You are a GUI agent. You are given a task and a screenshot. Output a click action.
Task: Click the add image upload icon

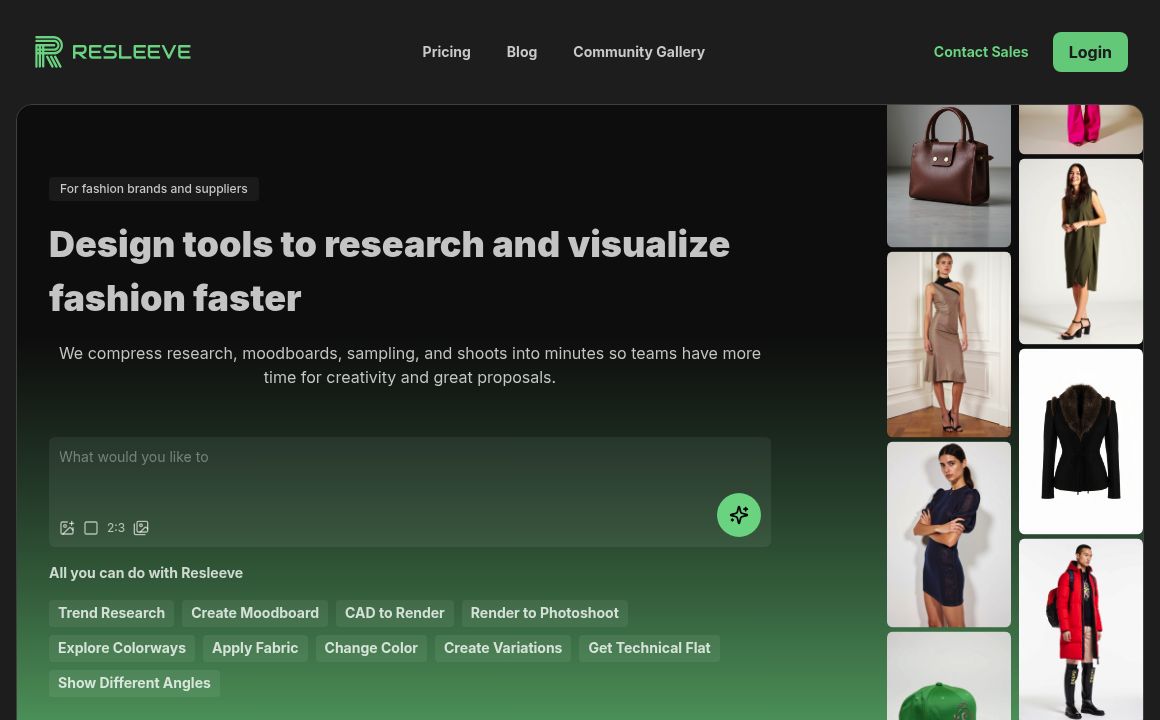click(67, 528)
